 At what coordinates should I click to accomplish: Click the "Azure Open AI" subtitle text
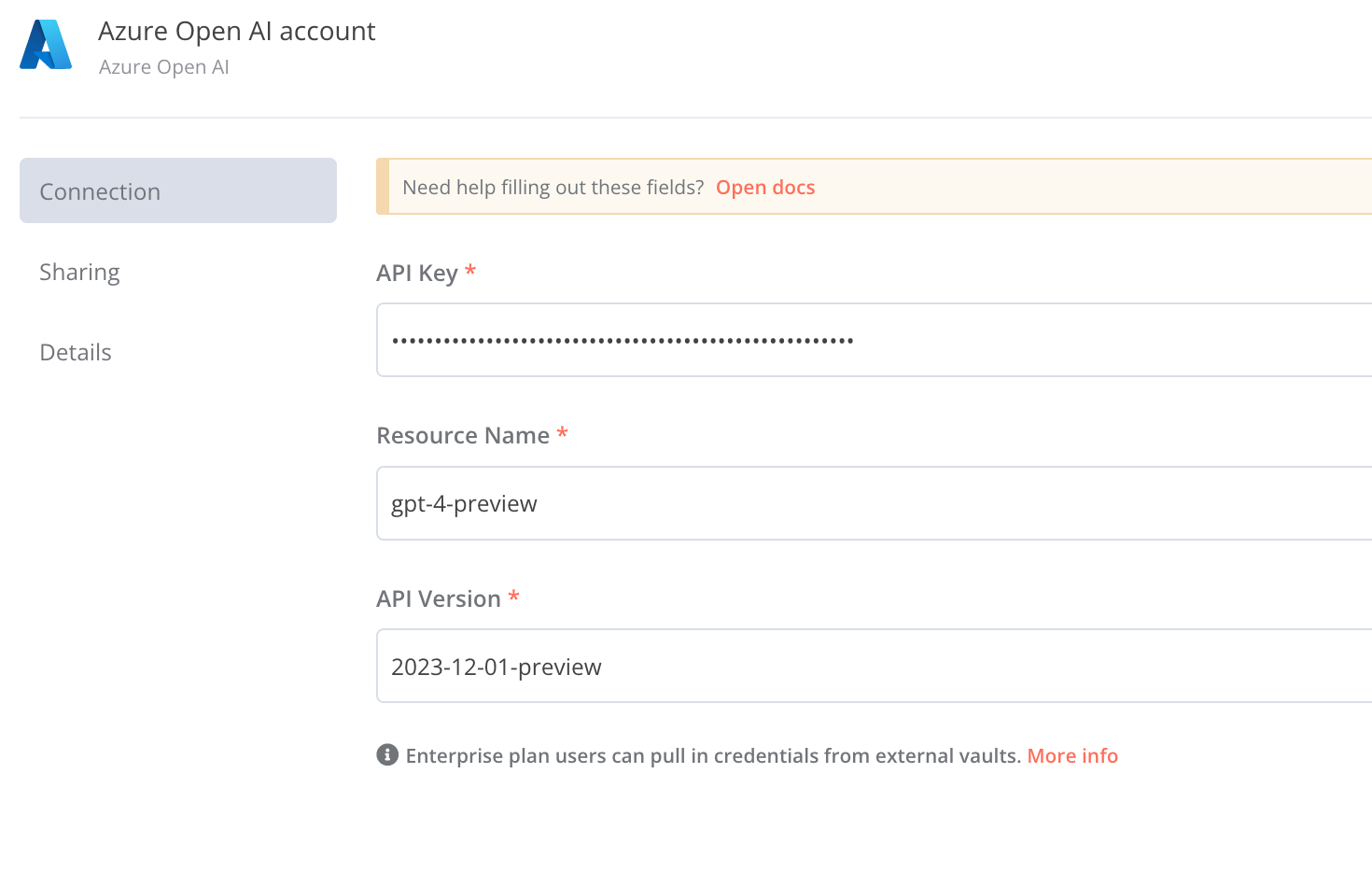coord(164,67)
